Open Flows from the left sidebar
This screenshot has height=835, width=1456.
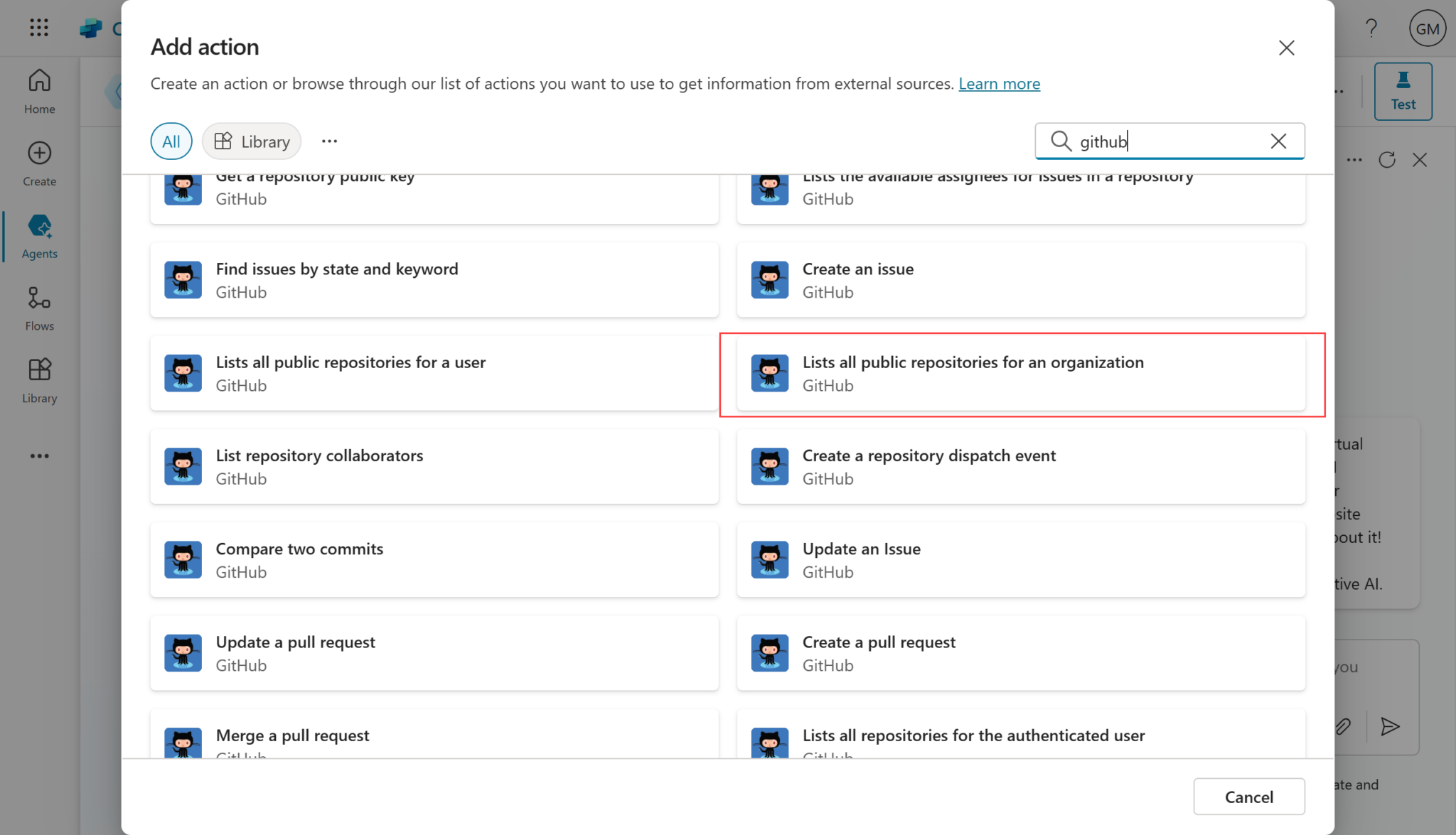coord(39,308)
